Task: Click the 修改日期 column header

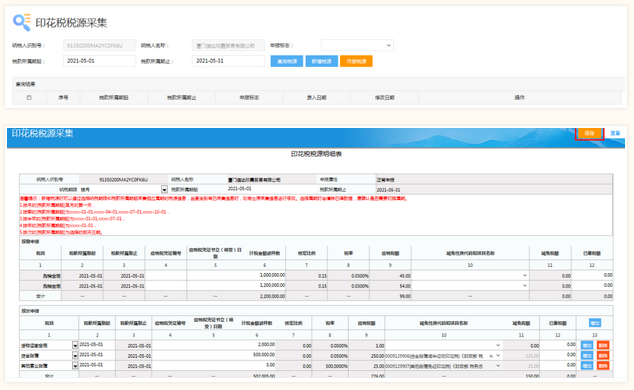Action: [x=384, y=97]
